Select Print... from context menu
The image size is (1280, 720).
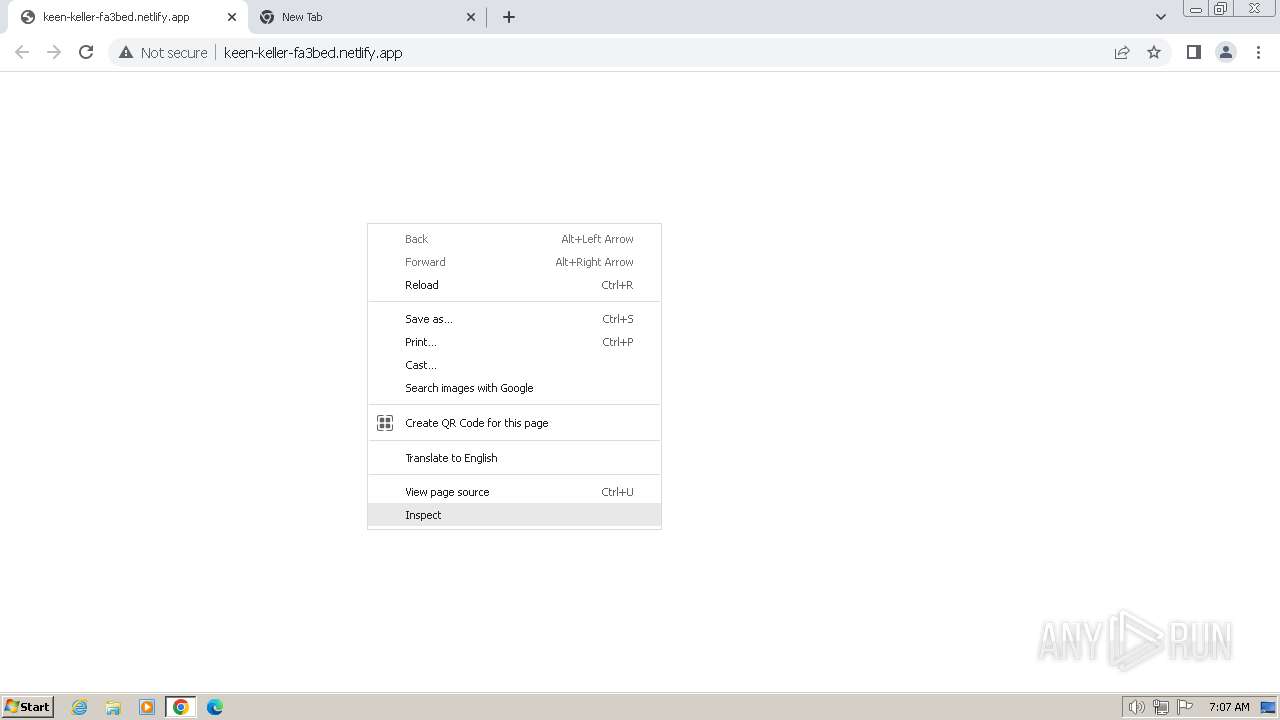(514, 342)
